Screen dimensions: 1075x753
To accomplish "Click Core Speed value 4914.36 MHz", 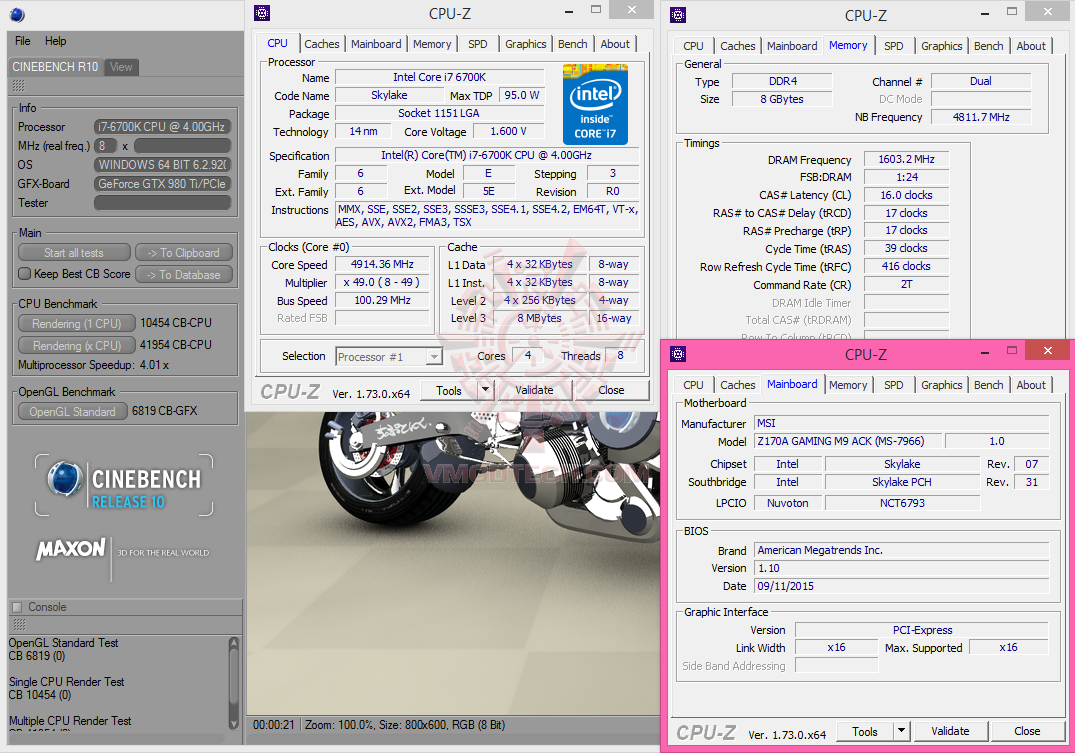I will point(383,265).
